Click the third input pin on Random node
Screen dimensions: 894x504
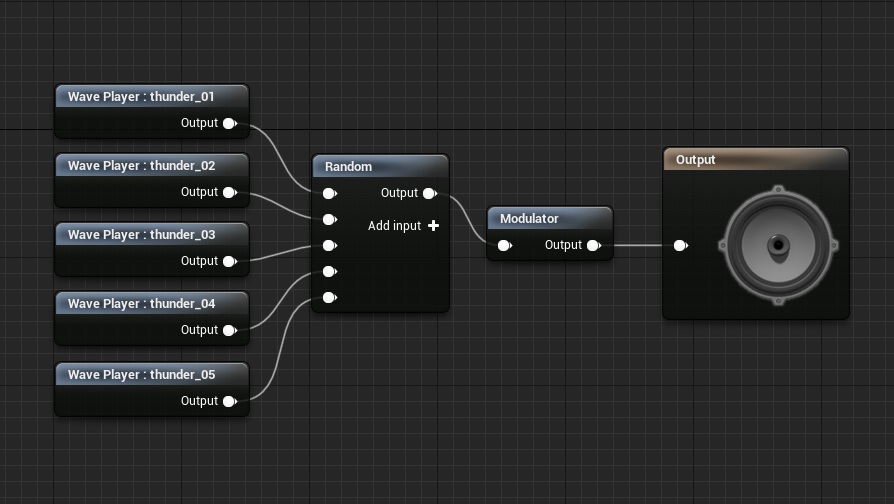coord(328,245)
